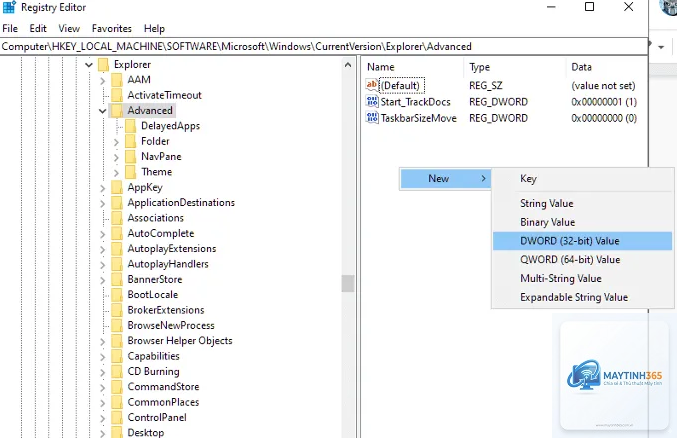677x438 pixels.
Task: Click the Advanced folder icon
Action: tap(117, 111)
